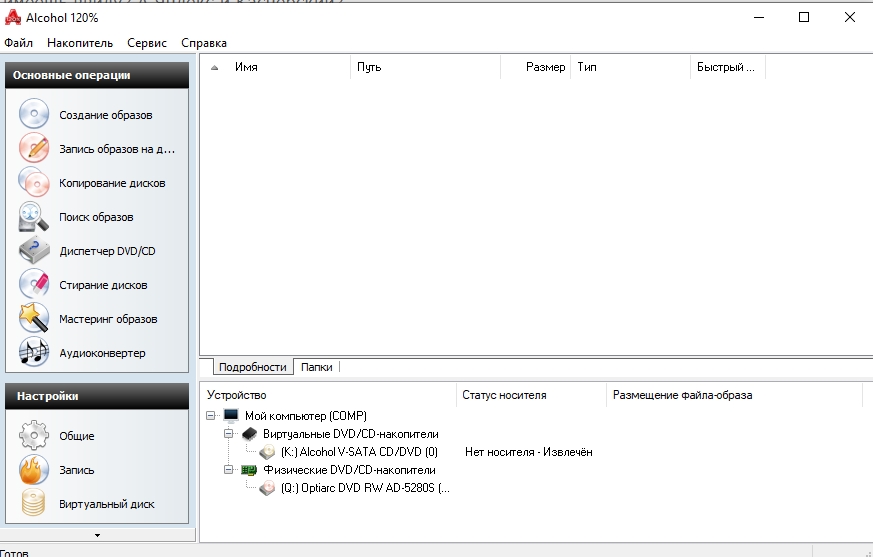Screen dimensions: 873x557
Task: Click the (K:) virtual drive disc icon
Action: point(267,452)
